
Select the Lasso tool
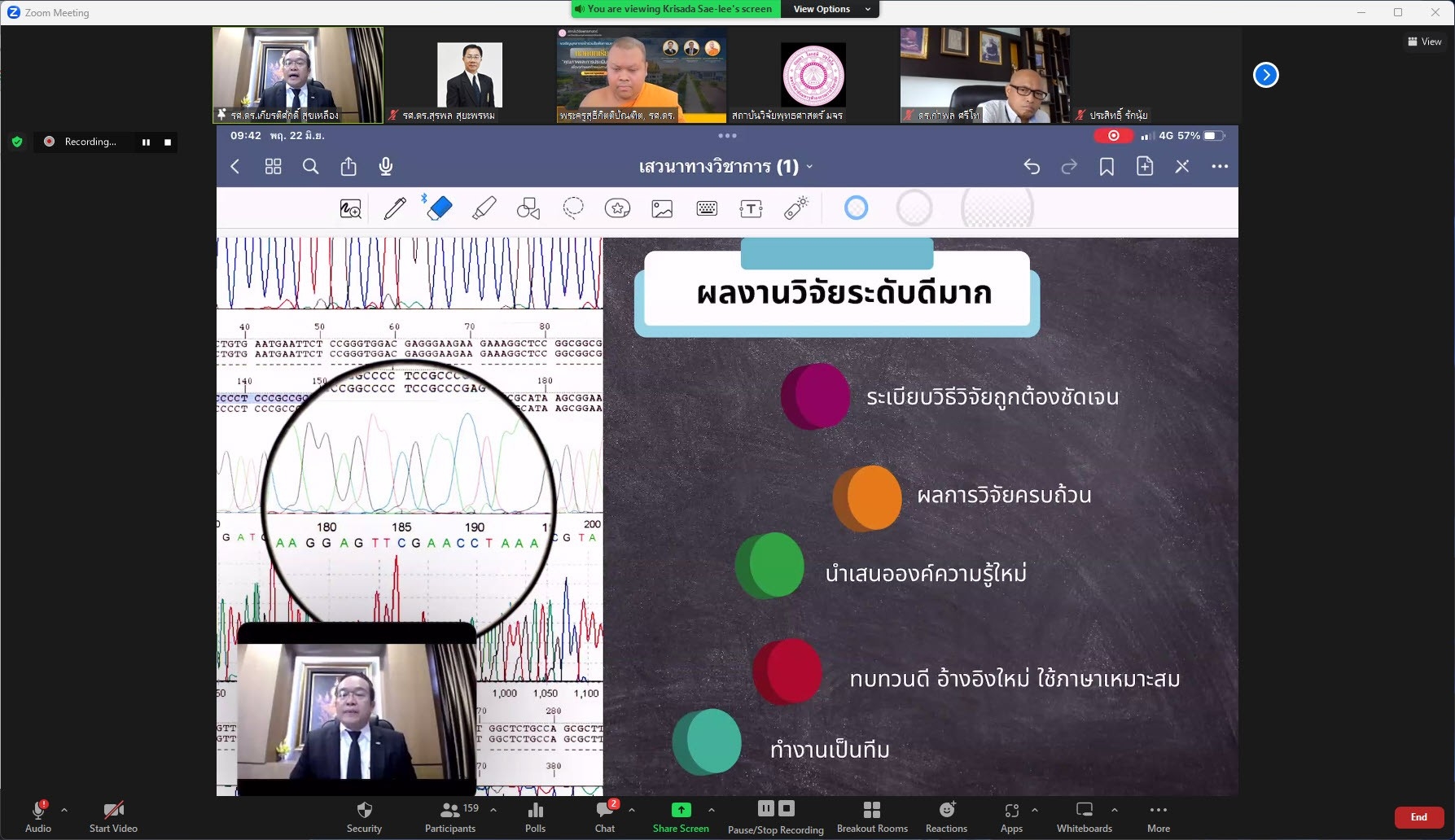tap(573, 208)
